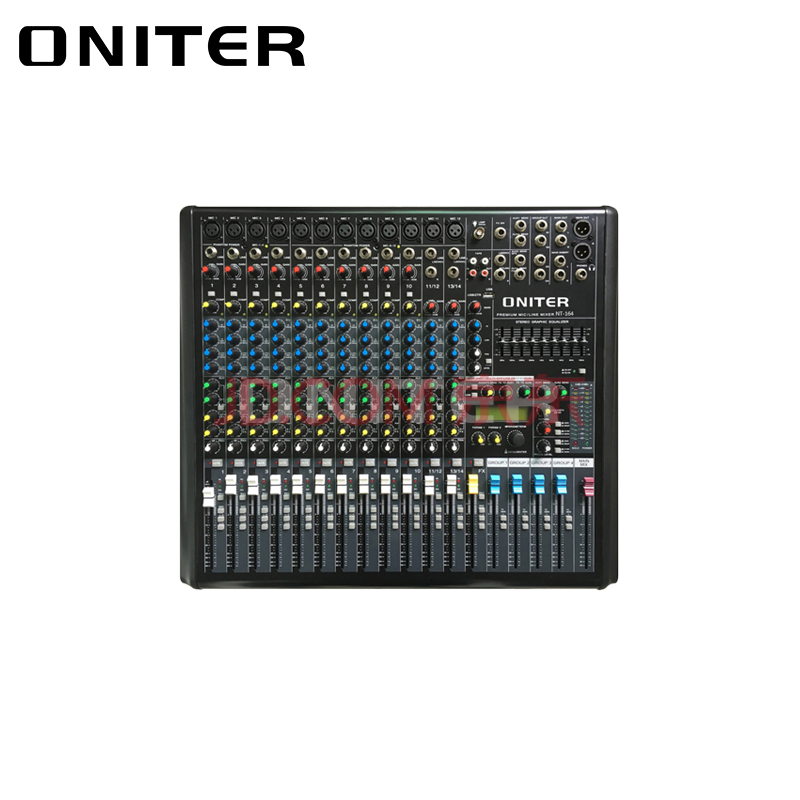Click the green LCD effects display
The width and height of the screenshot is (800, 800).
(x=502, y=414)
